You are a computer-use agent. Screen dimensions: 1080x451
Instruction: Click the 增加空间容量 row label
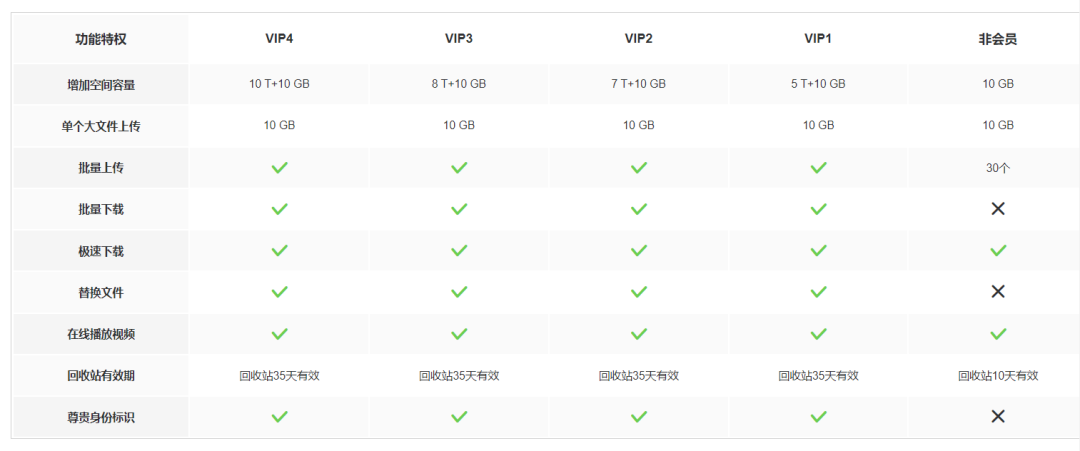(101, 85)
